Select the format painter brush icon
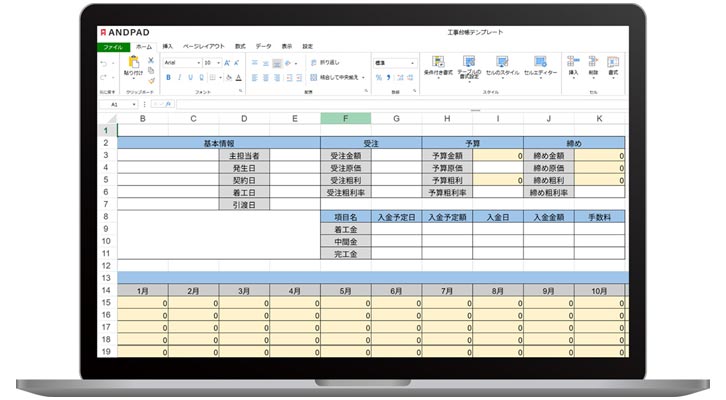The width and height of the screenshot is (726, 400). 151,82
